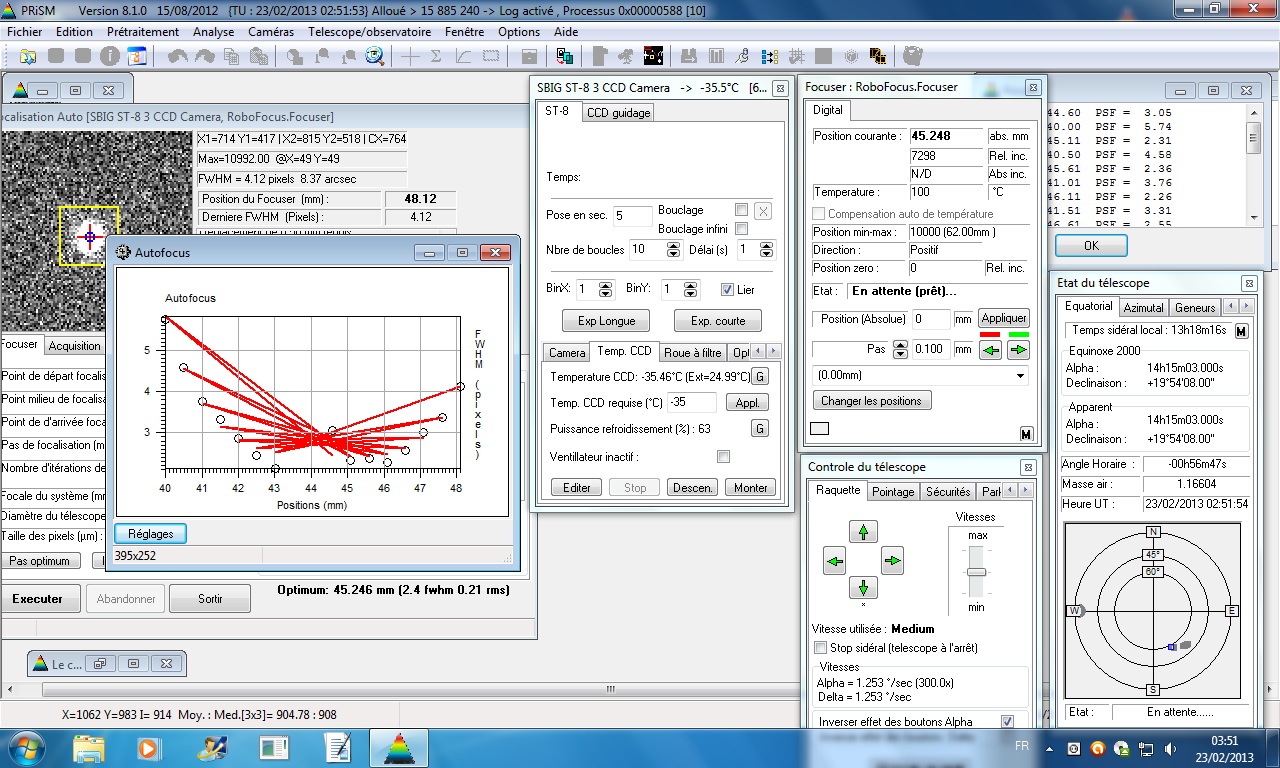This screenshot has height=768, width=1280.
Task: Click the magnifier zoom toolbar icon
Action: click(x=375, y=56)
